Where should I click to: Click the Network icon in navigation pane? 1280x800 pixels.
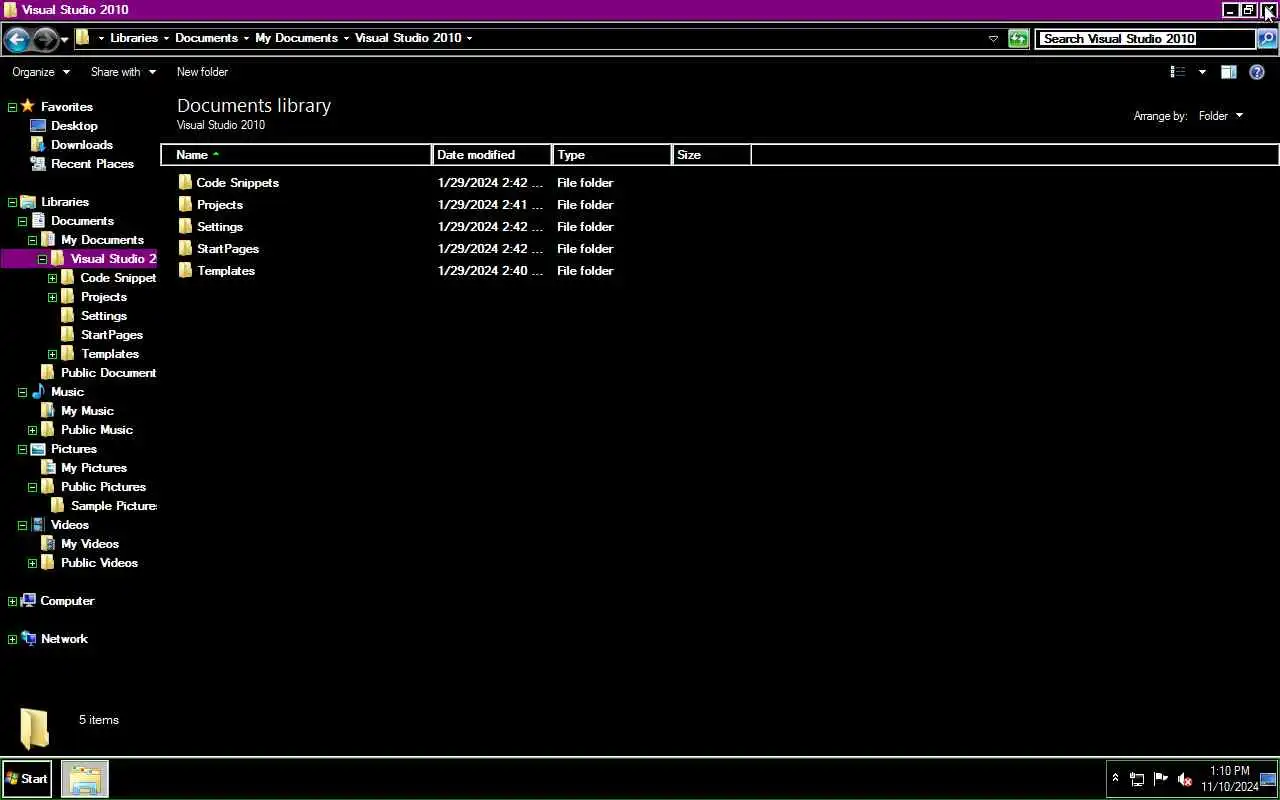point(28,638)
